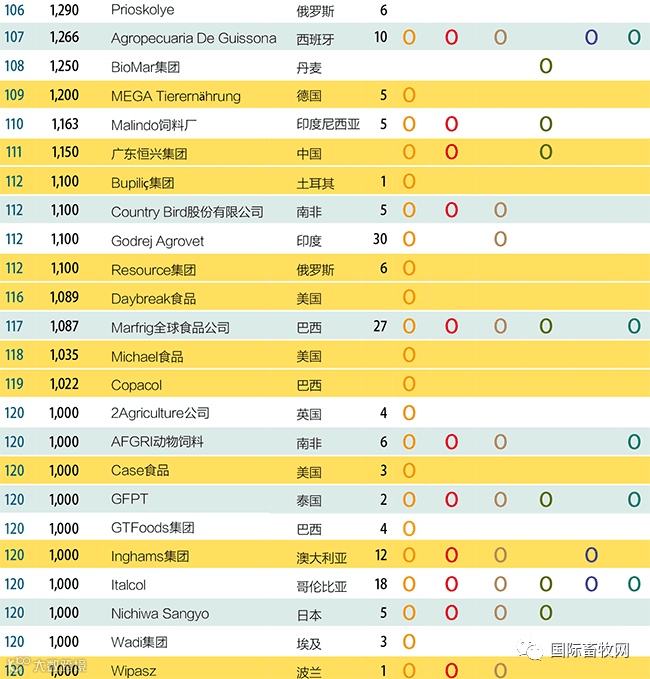Select rank number 107
650x679 pixels.
point(14,37)
